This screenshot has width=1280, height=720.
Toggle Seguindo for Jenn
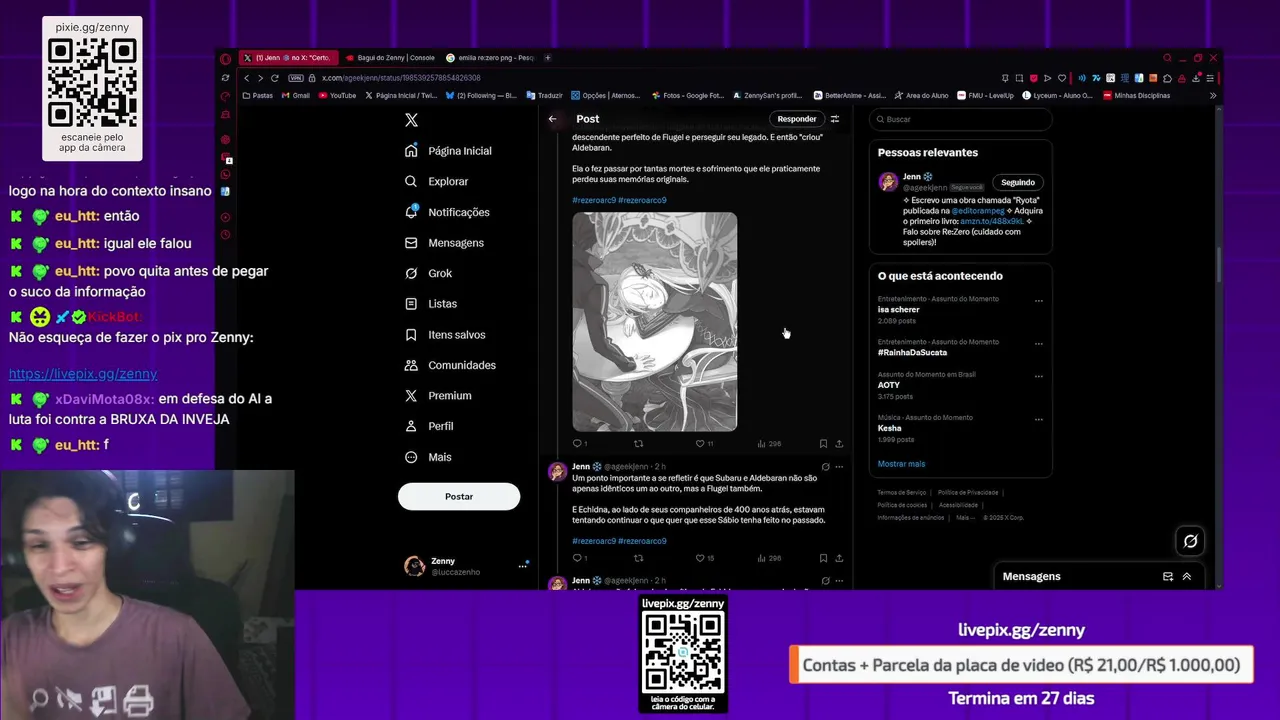click(x=1018, y=182)
